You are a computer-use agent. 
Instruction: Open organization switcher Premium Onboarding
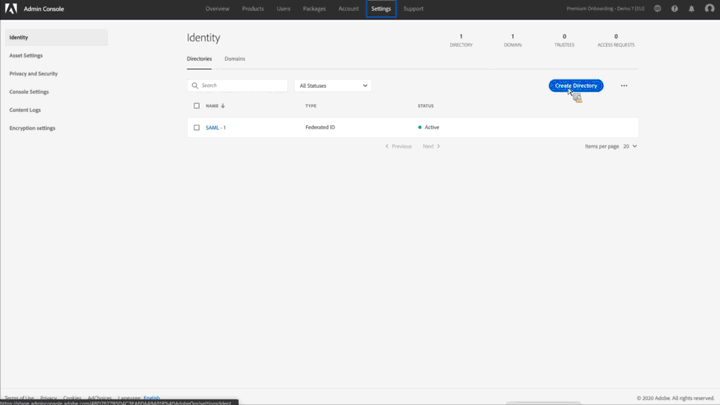coord(605,9)
